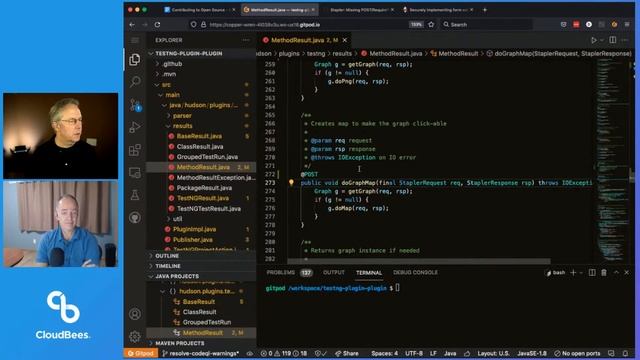Open the Extensions view

click(135, 150)
